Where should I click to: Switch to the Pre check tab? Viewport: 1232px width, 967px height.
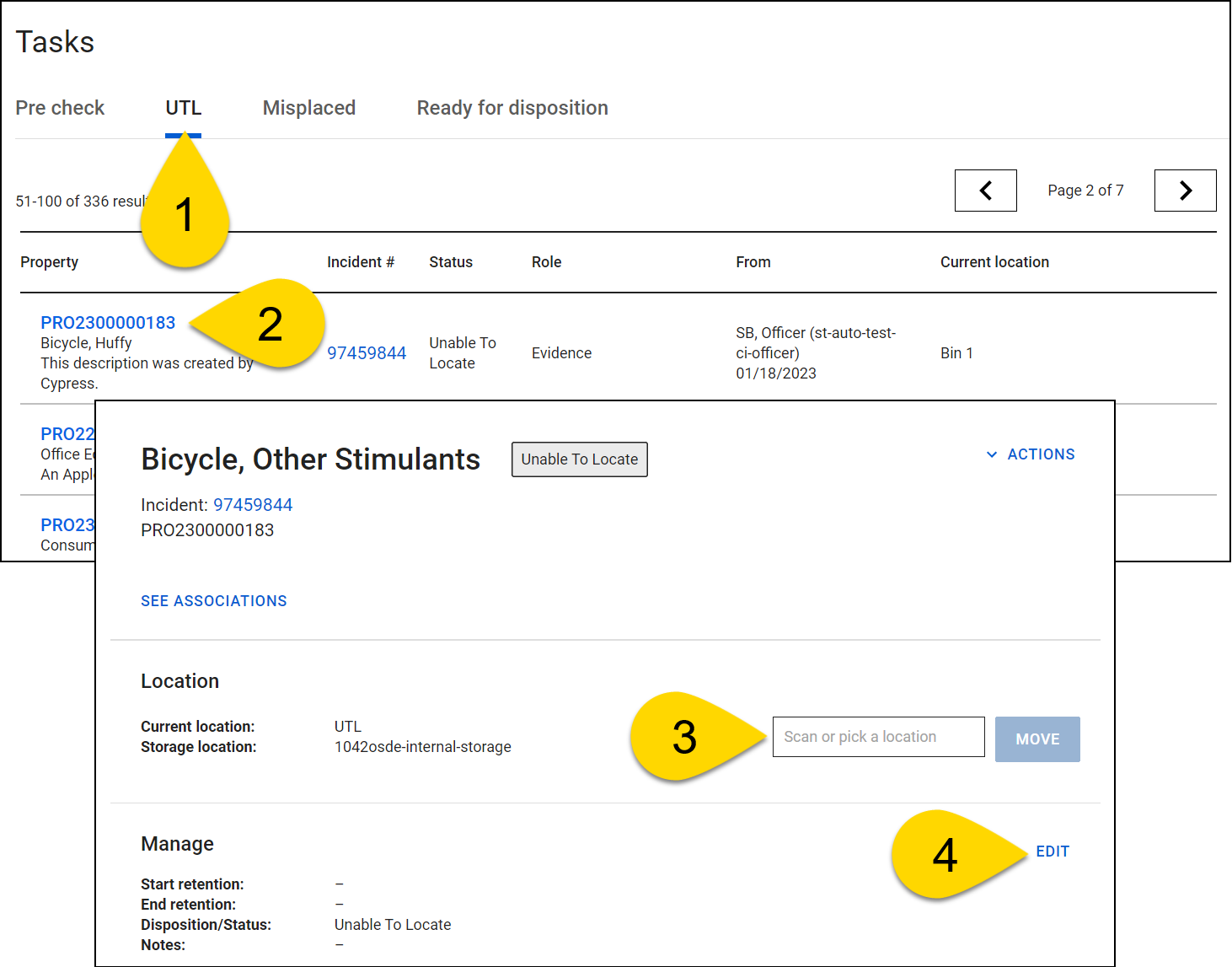60,108
